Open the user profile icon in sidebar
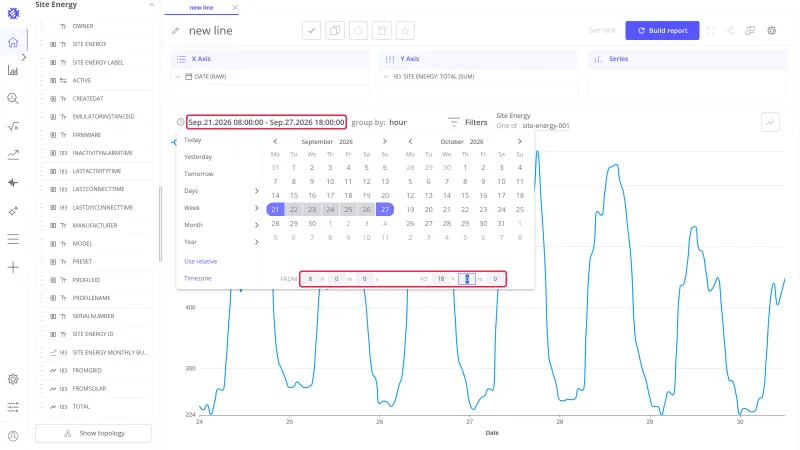Viewport: 800px width, 450px height. [13, 436]
